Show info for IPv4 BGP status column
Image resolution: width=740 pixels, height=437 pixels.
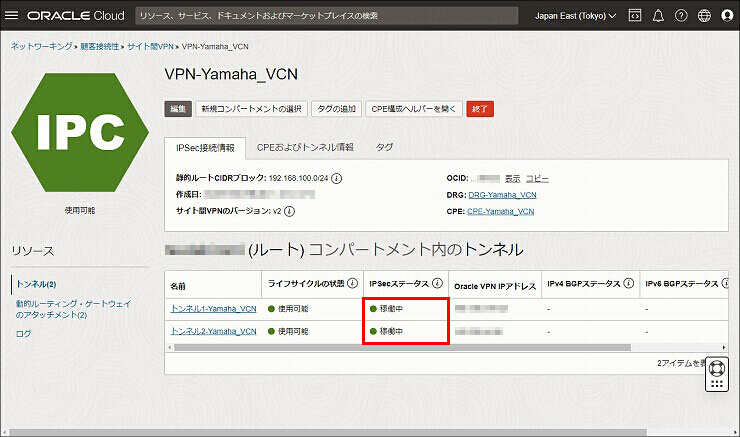point(629,283)
